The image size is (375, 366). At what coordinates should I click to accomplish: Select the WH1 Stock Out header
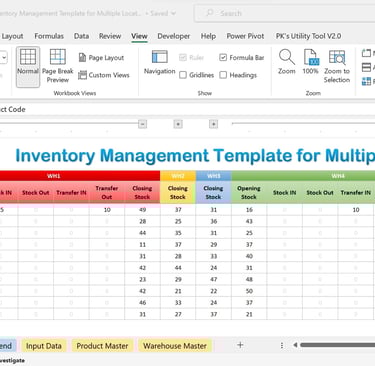pos(36,192)
